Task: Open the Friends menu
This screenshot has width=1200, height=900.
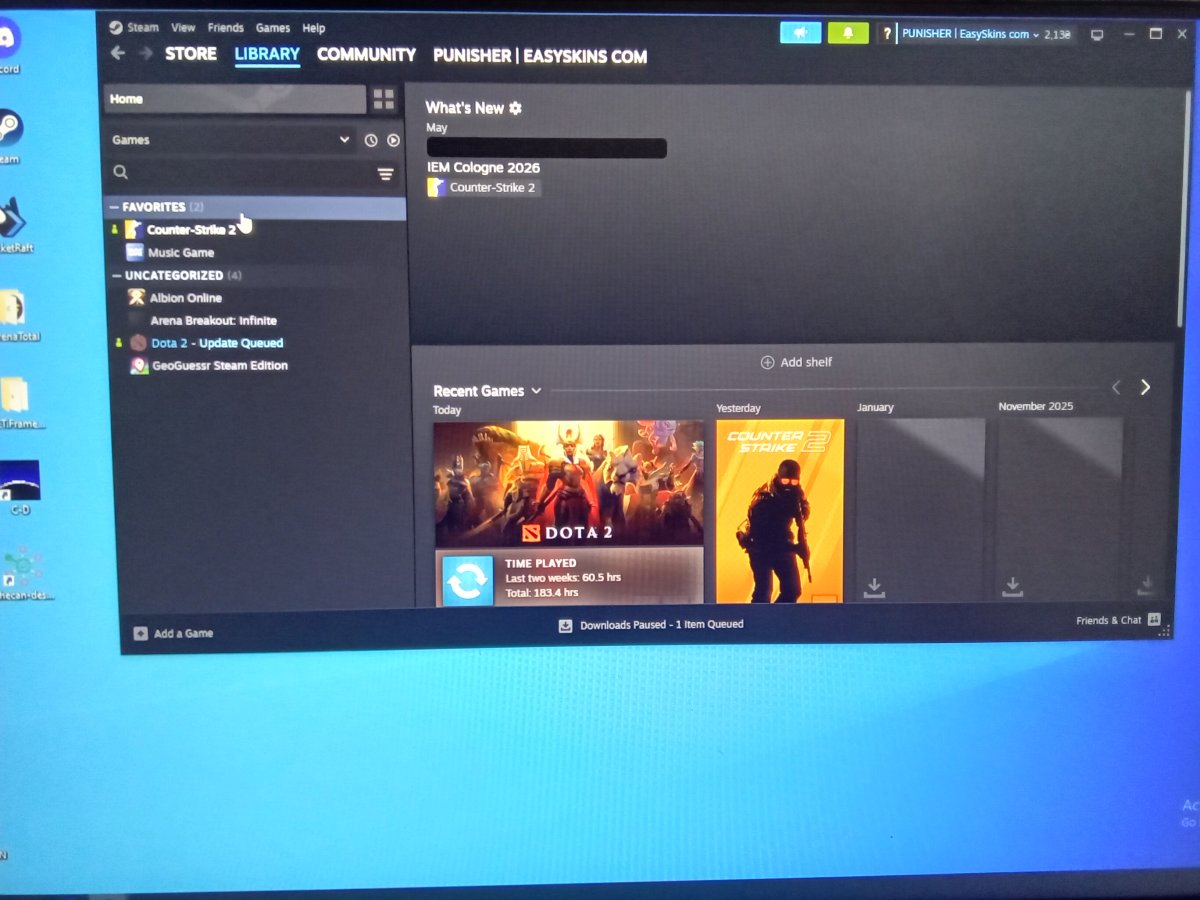Action: (x=226, y=28)
